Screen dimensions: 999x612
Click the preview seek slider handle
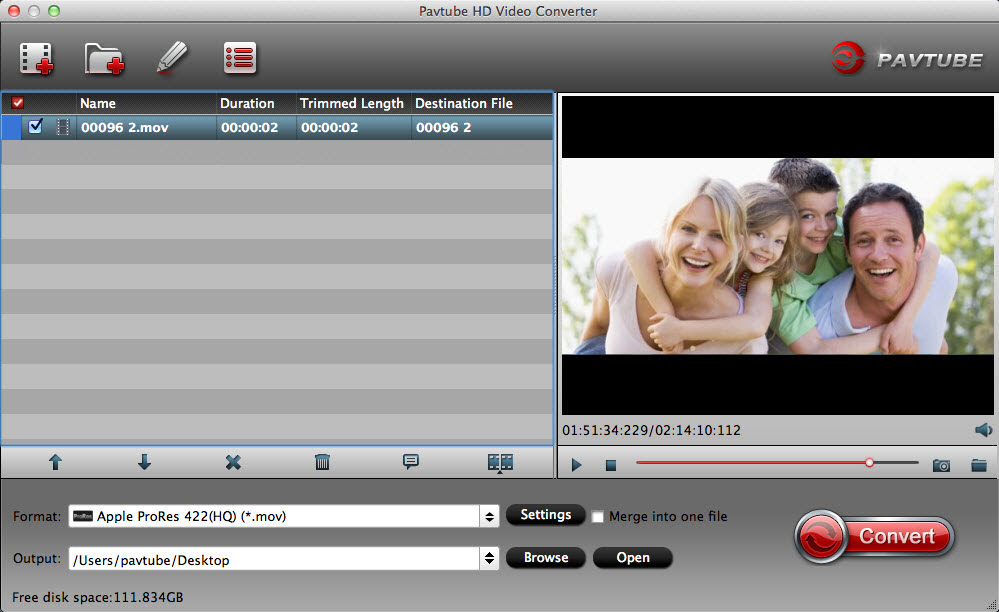[x=869, y=463]
